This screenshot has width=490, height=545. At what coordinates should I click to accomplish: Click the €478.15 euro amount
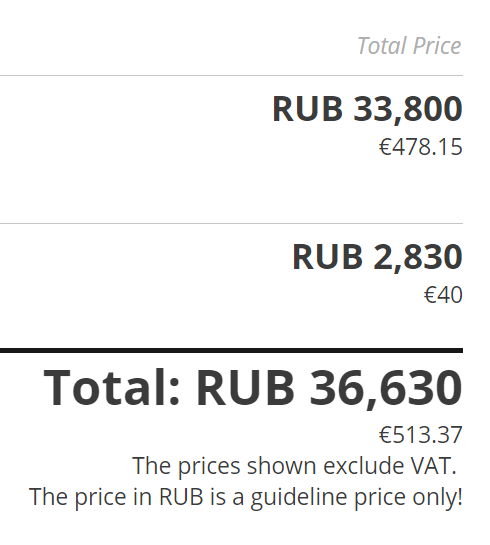pyautogui.click(x=420, y=147)
